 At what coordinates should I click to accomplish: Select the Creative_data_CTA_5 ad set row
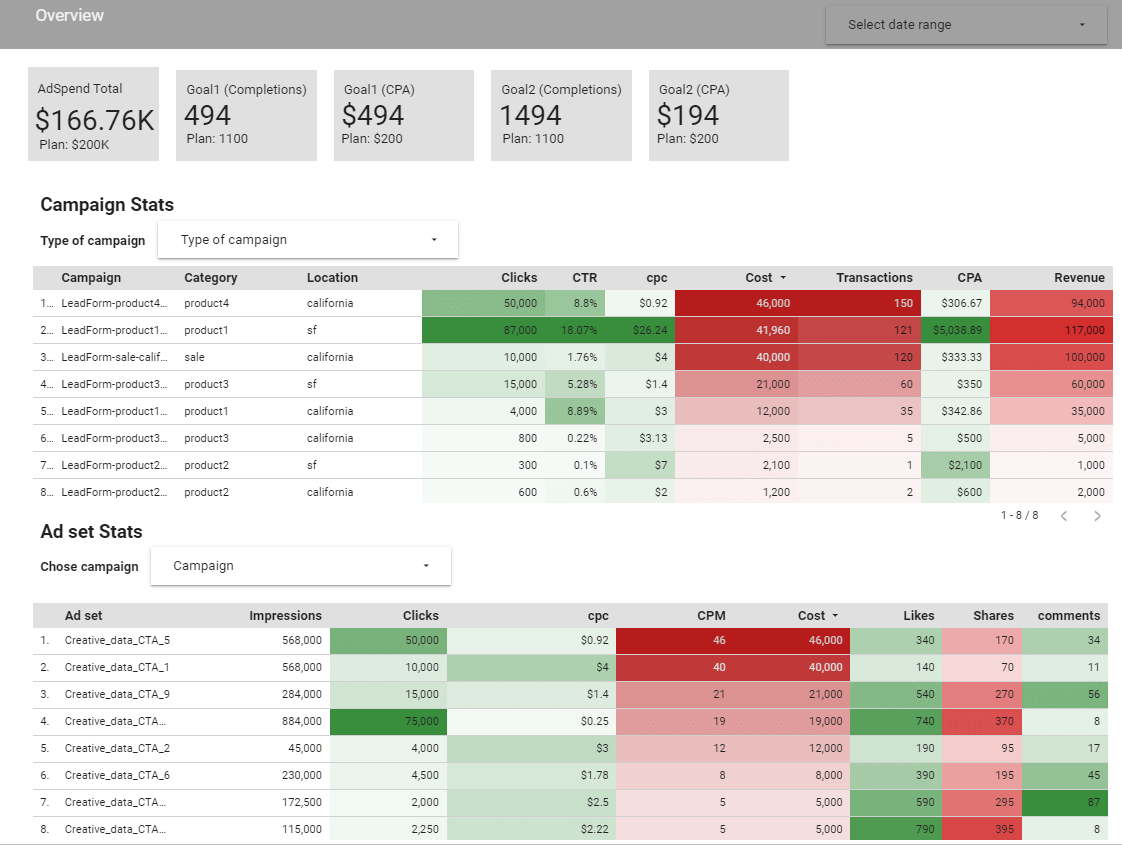point(117,641)
